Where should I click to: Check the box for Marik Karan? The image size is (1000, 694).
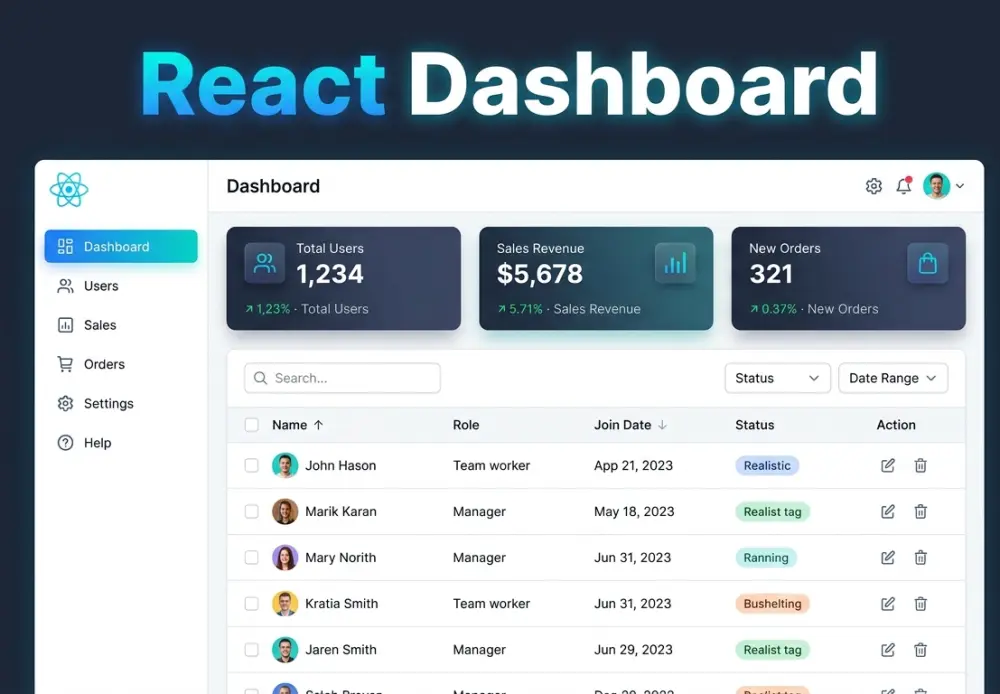tap(252, 512)
